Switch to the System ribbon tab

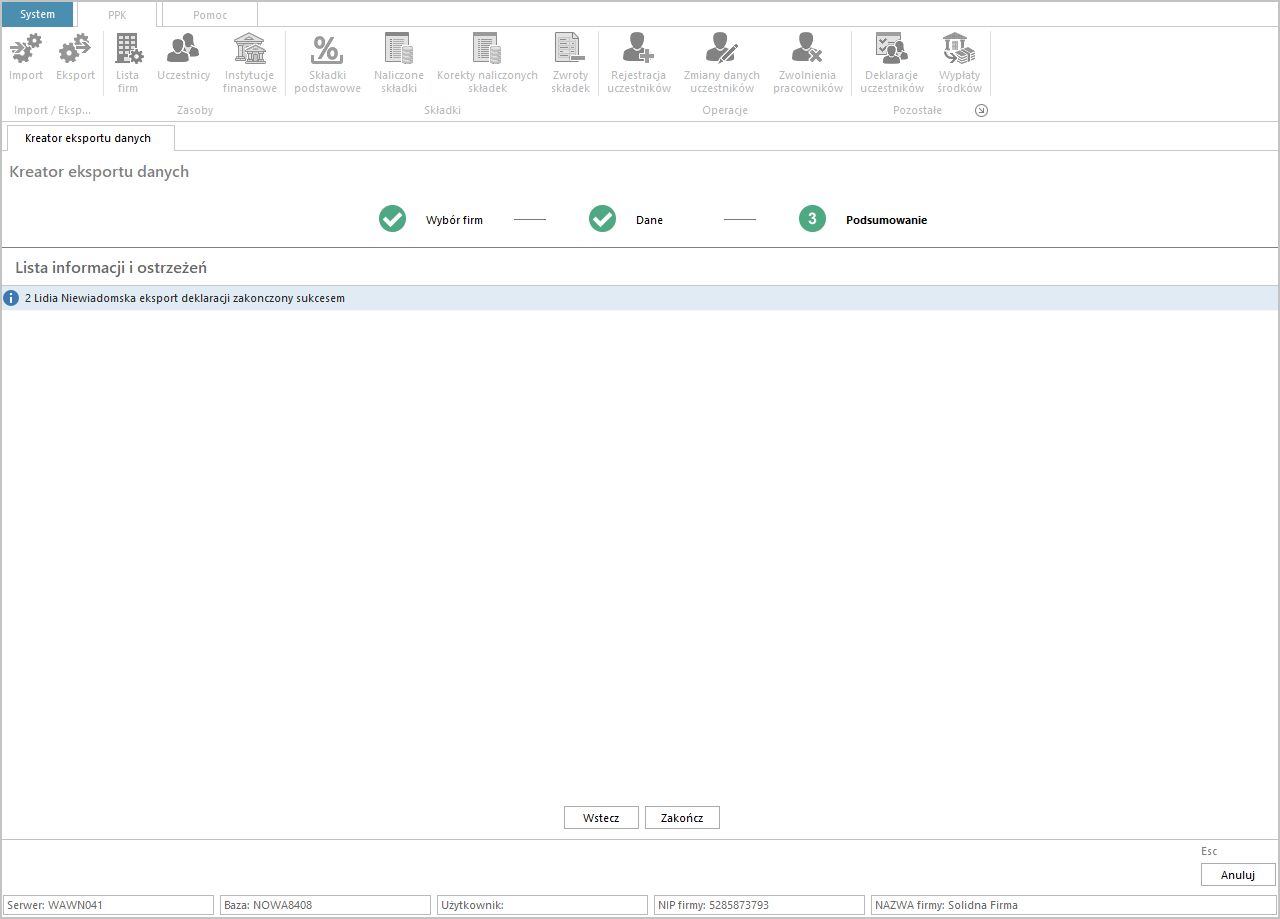click(38, 14)
